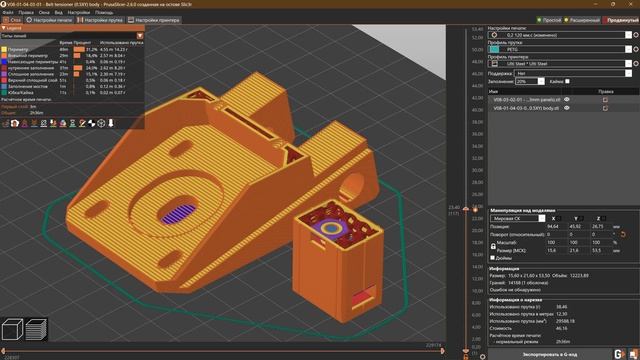Open vertical slider settings cog icon

(482, 357)
